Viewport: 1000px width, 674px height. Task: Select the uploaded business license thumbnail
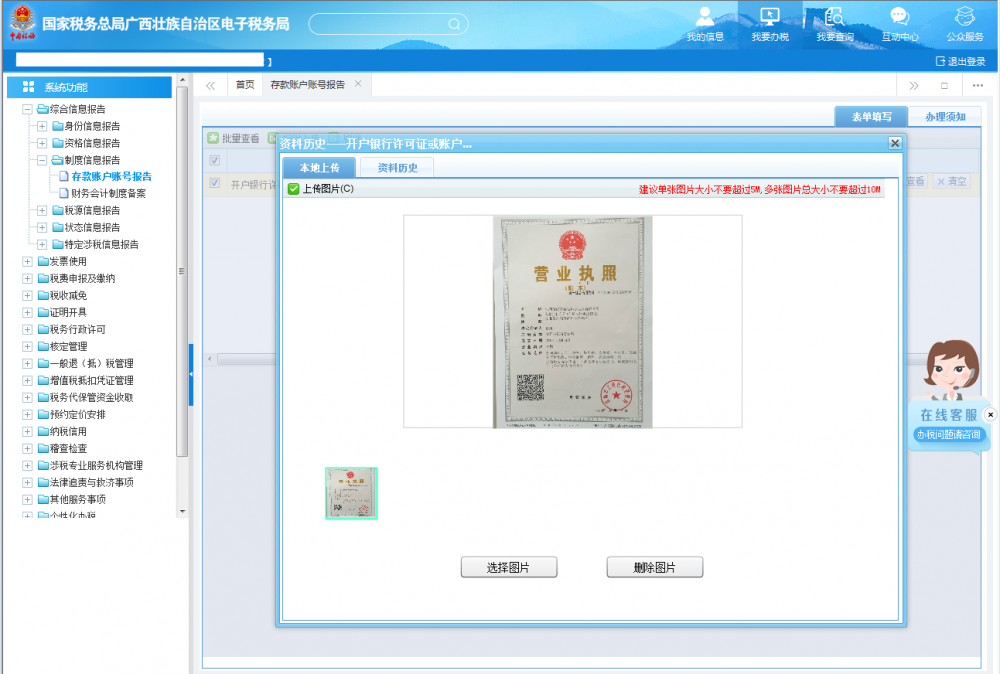[351, 493]
